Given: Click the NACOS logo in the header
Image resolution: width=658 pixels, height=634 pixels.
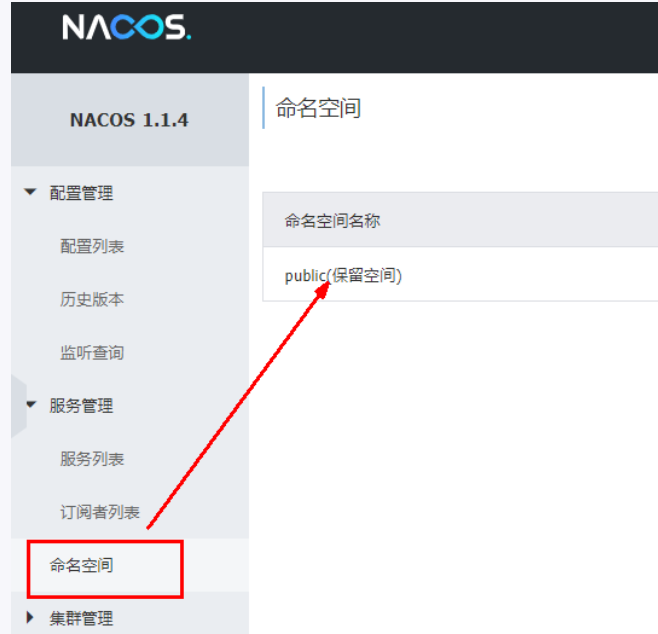Looking at the screenshot, I should [x=127, y=27].
